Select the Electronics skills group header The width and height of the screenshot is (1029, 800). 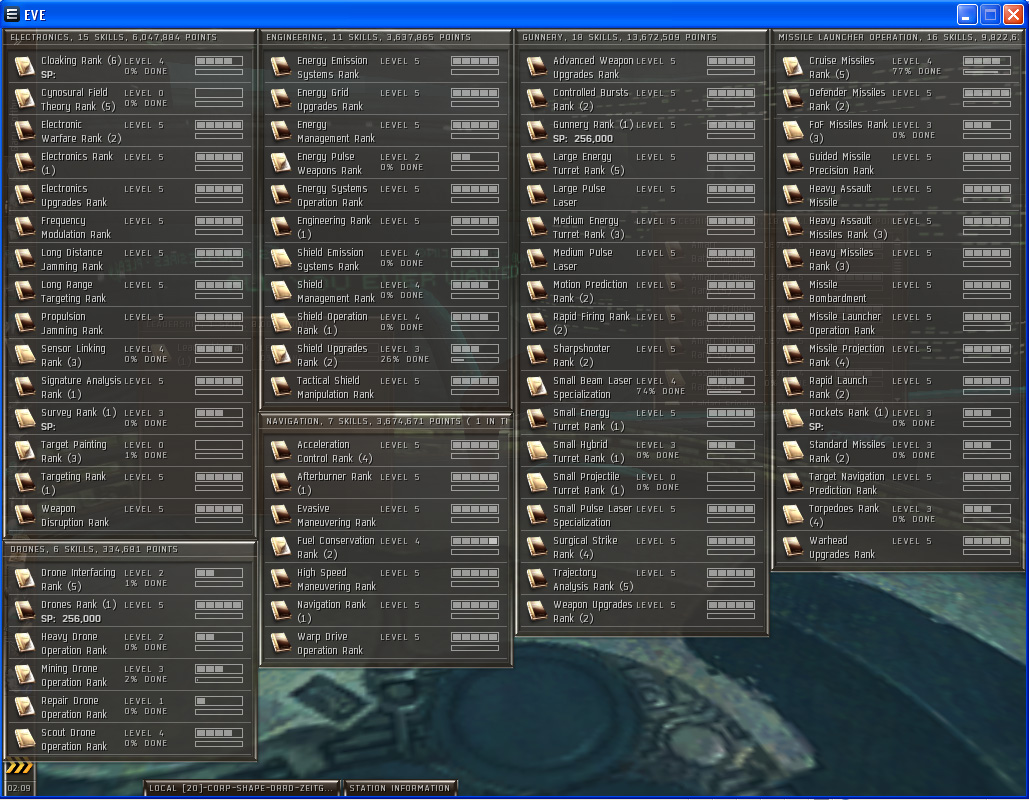tap(130, 37)
